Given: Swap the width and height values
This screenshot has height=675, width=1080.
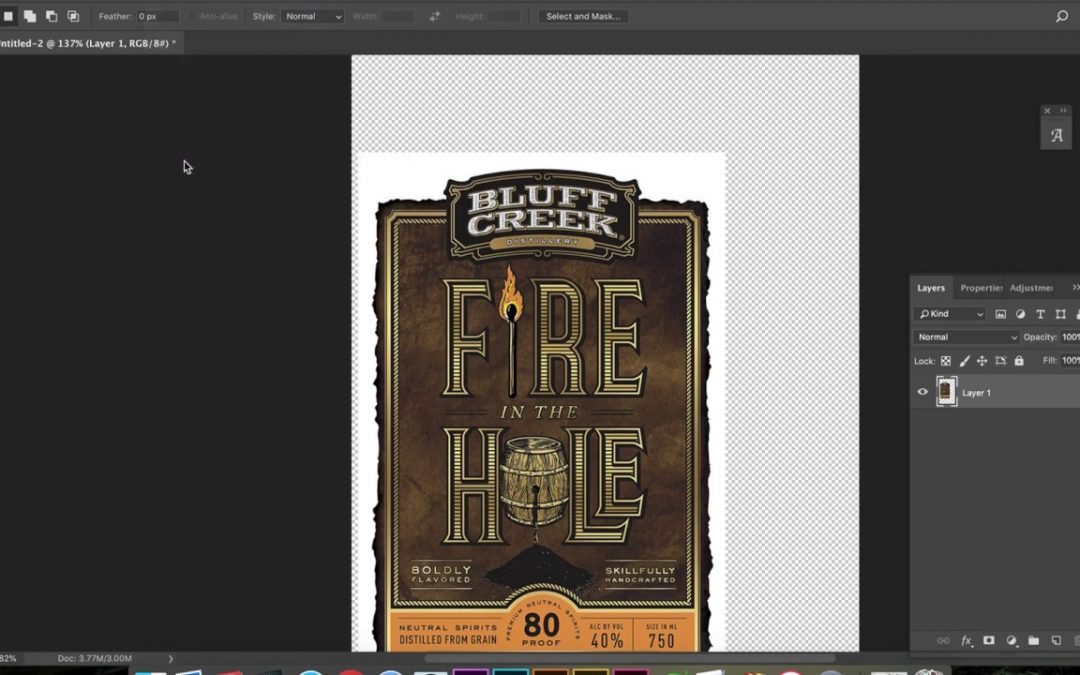Looking at the screenshot, I should pos(435,16).
